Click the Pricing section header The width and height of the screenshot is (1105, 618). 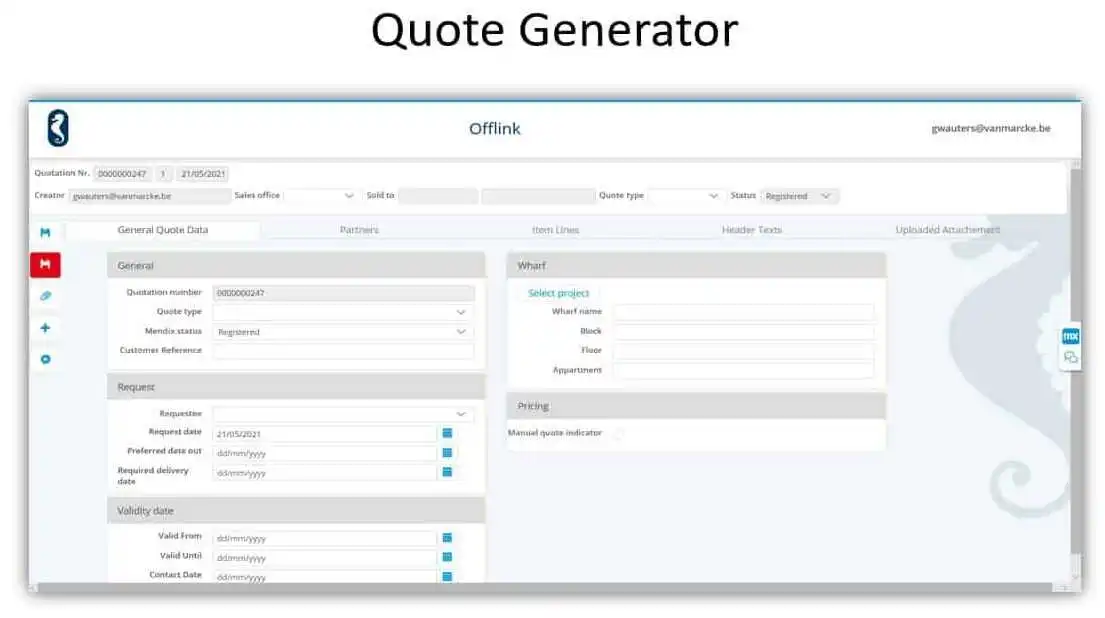696,406
